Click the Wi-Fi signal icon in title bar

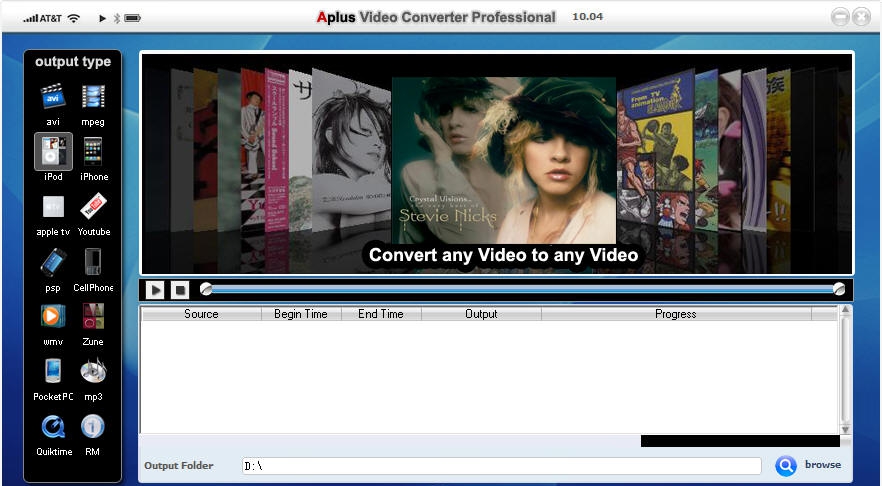click(x=74, y=18)
